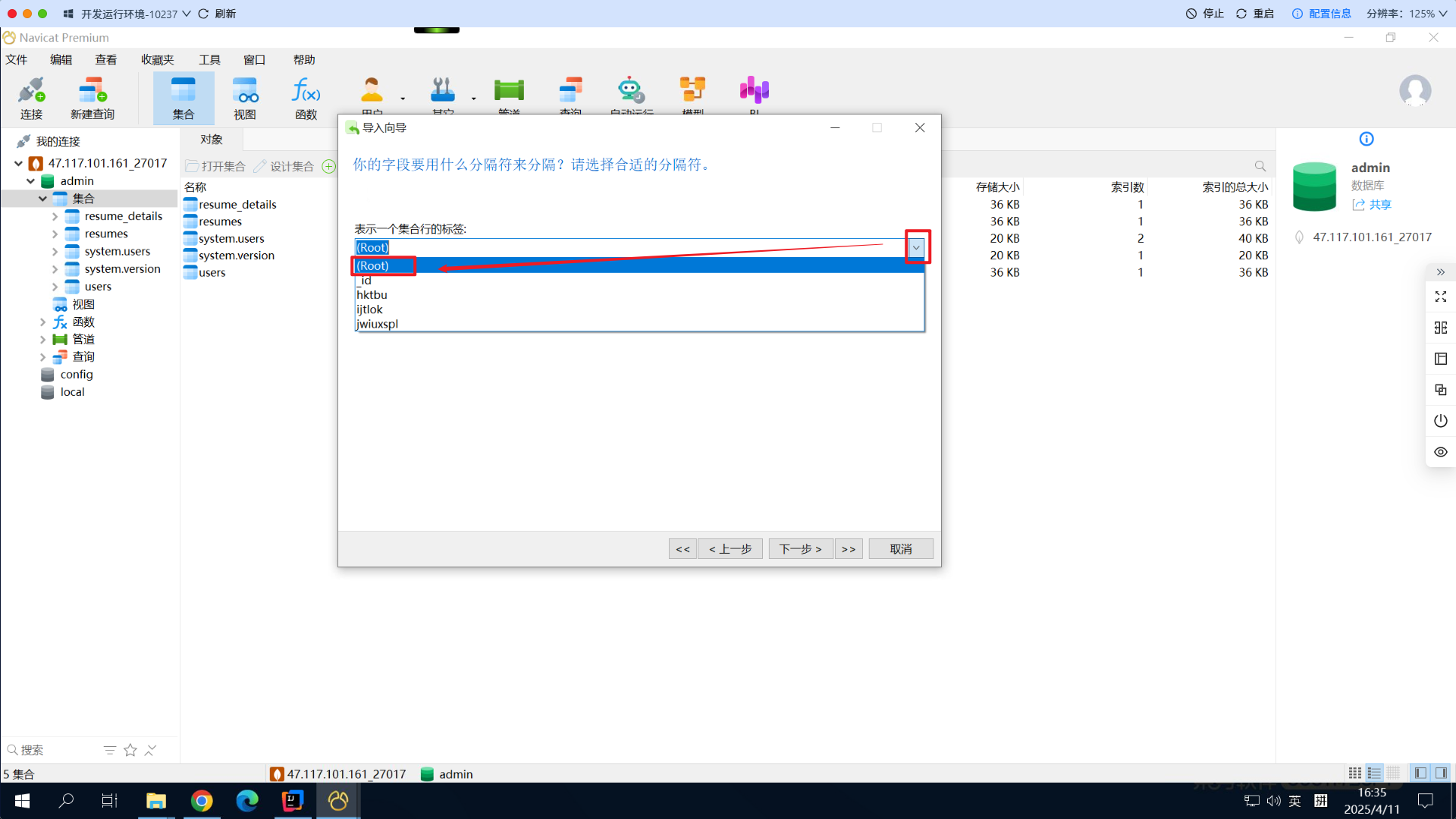Viewport: 1456px width, 819px height.
Task: Open the 查看 menu
Action: coord(106,60)
